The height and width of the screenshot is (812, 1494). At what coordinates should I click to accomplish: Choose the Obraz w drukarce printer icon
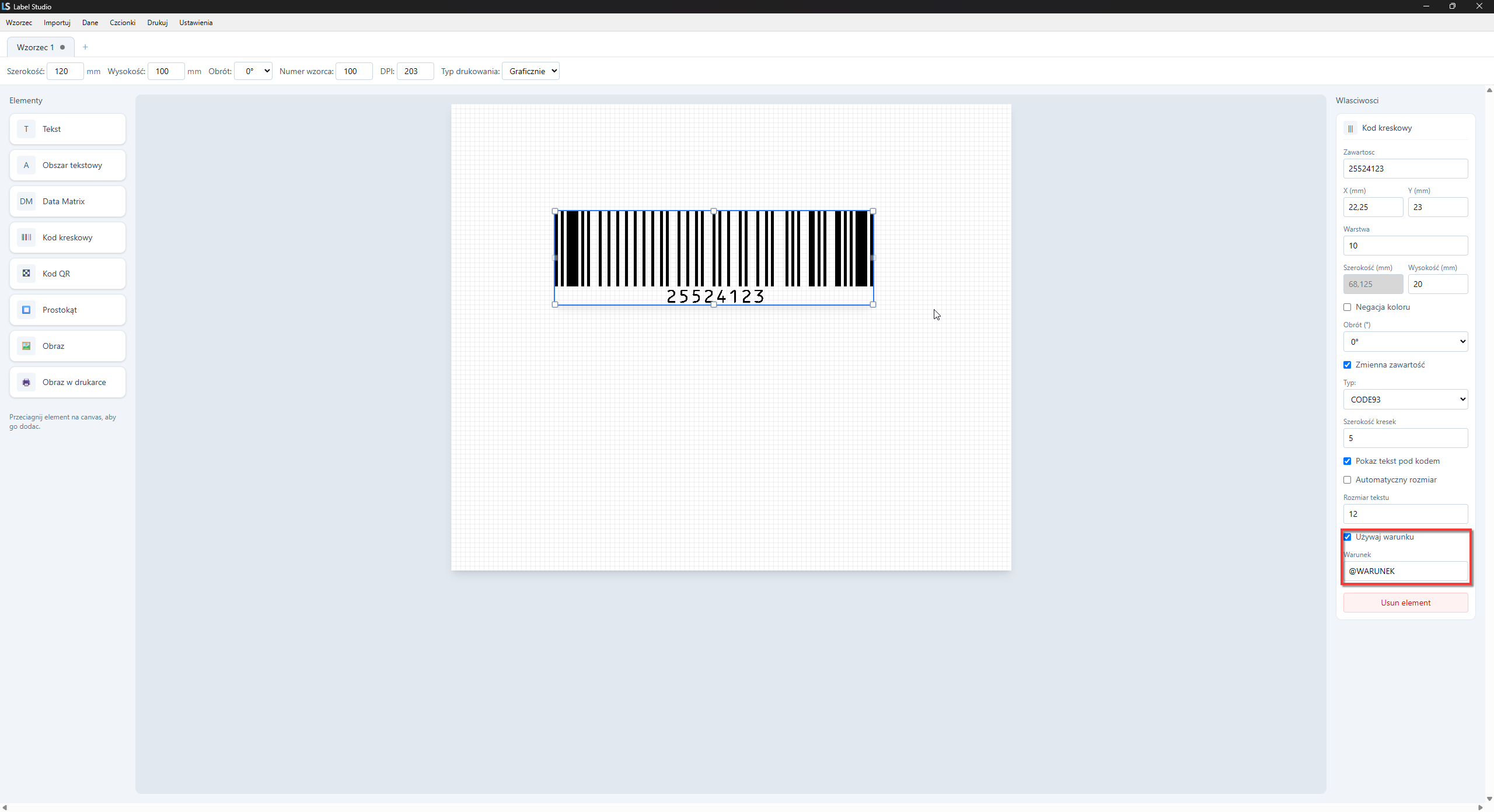pos(26,382)
